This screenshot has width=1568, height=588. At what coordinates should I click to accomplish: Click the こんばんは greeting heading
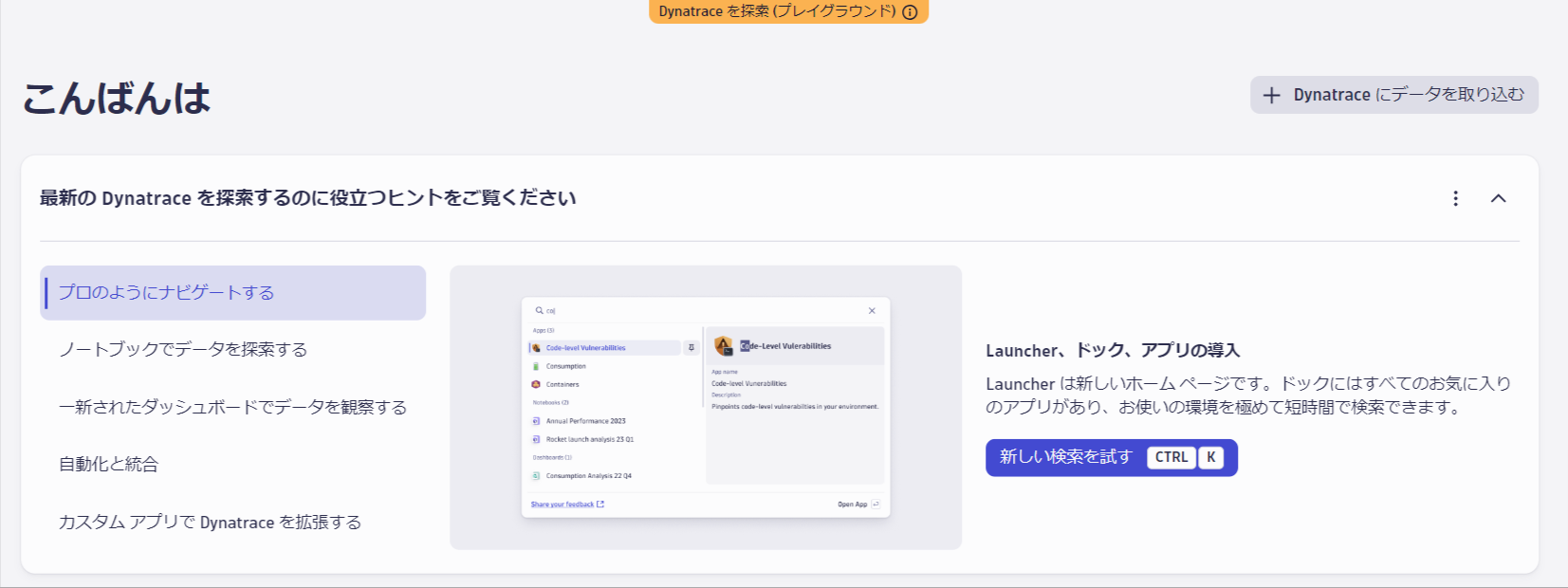(x=117, y=98)
